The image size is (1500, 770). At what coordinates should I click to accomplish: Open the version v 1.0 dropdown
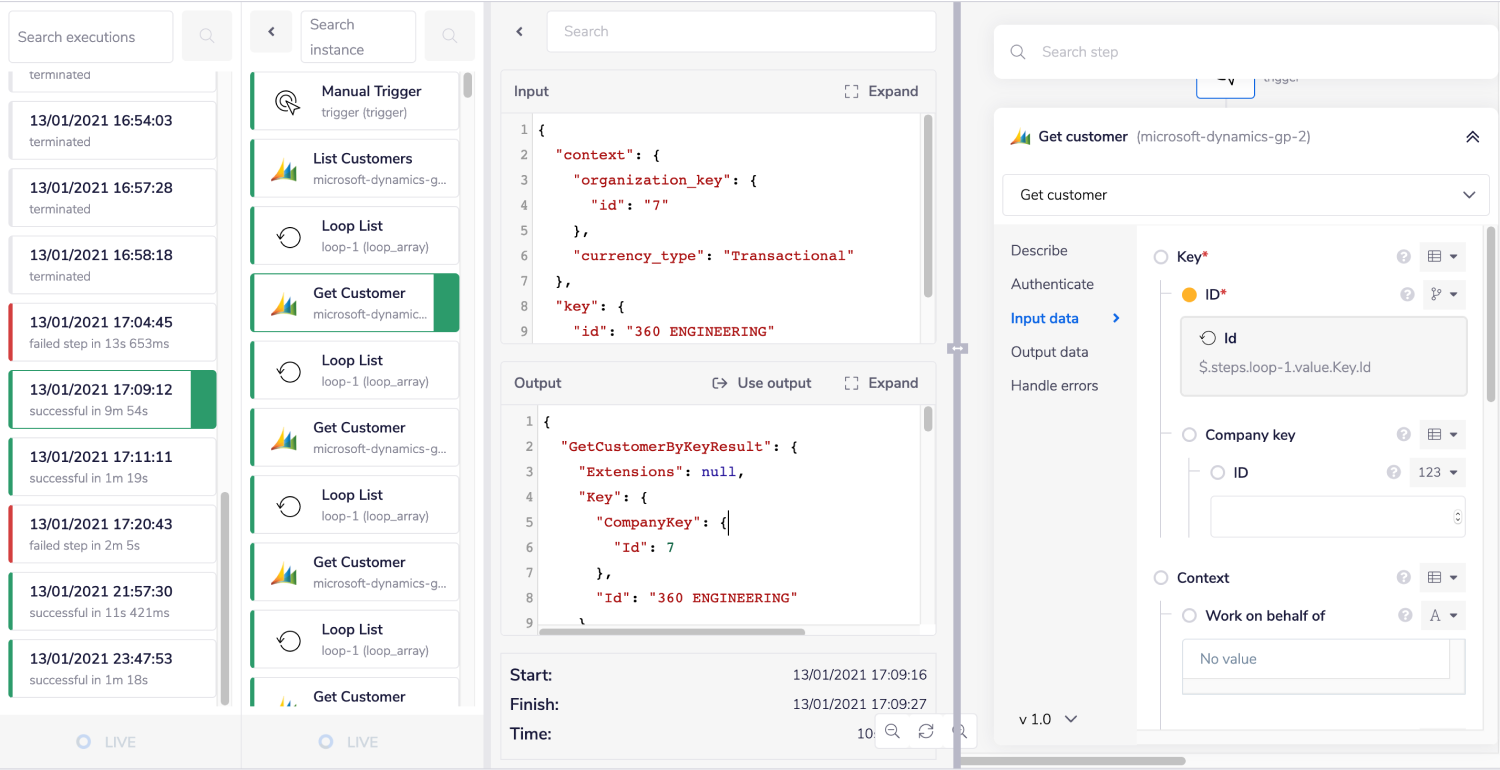coord(1047,719)
